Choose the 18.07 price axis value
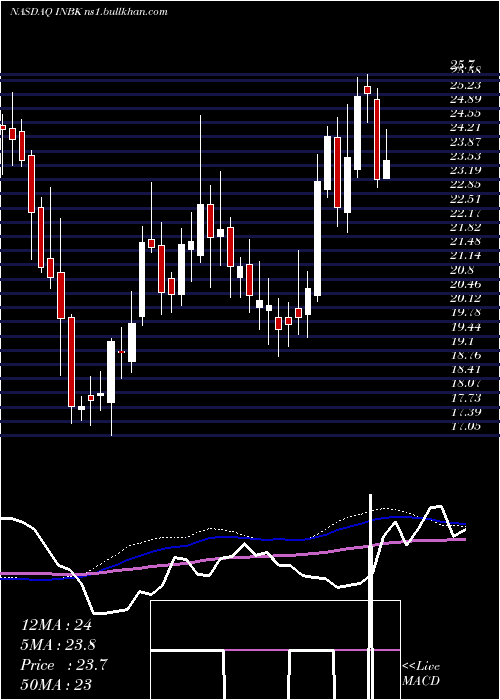Screen dimensions: 500x700 click(x=464, y=385)
